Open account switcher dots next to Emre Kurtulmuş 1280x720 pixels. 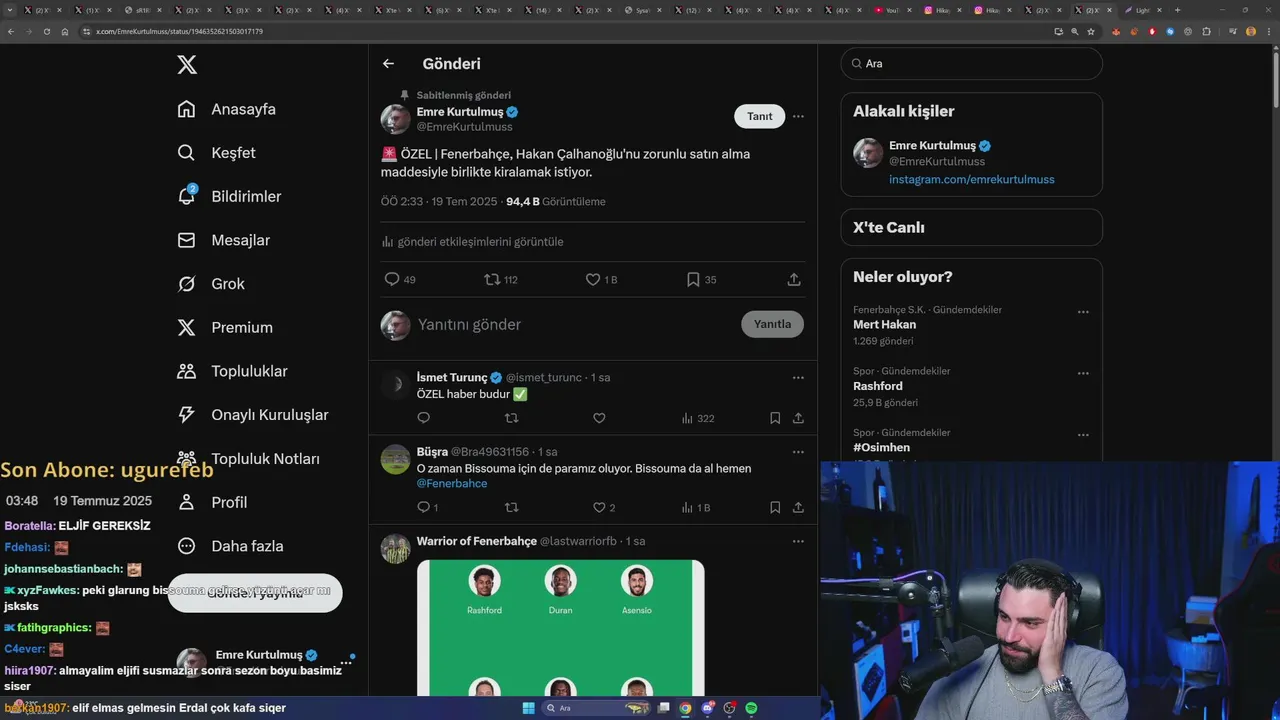click(346, 663)
